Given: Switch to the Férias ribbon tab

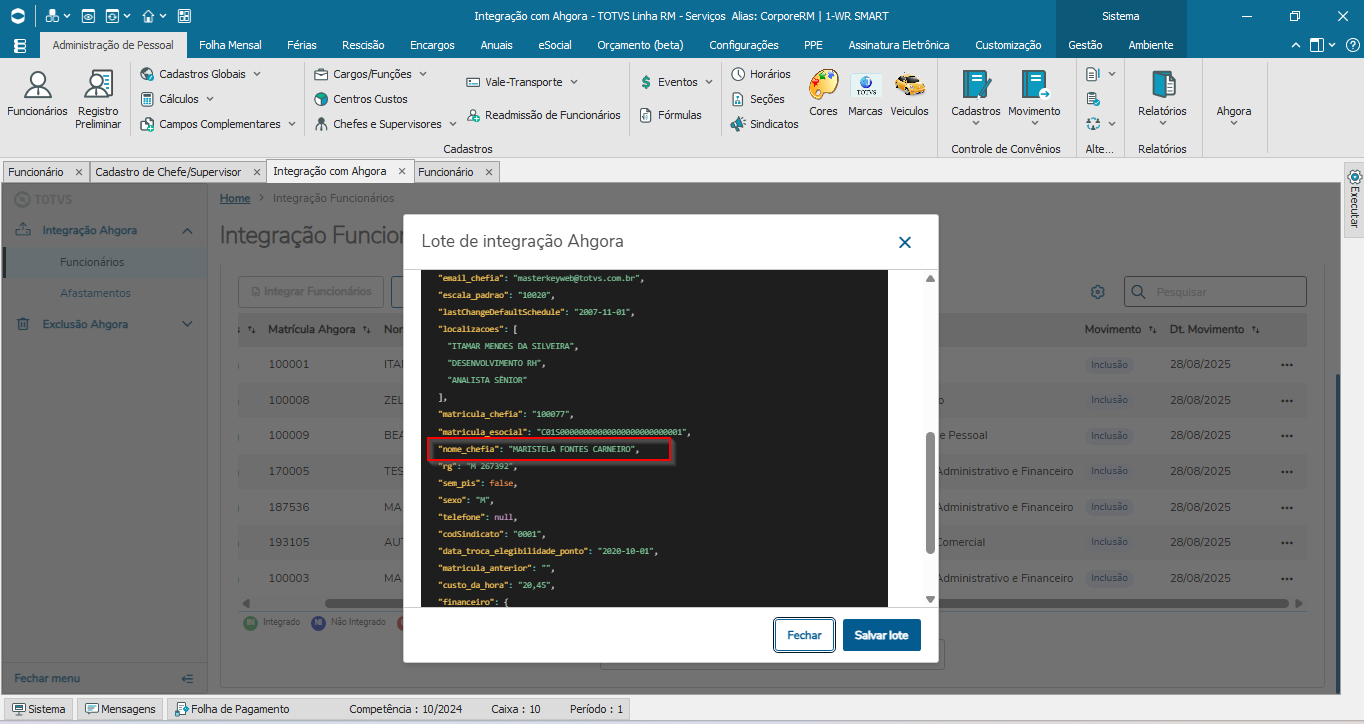Looking at the screenshot, I should click(x=302, y=45).
